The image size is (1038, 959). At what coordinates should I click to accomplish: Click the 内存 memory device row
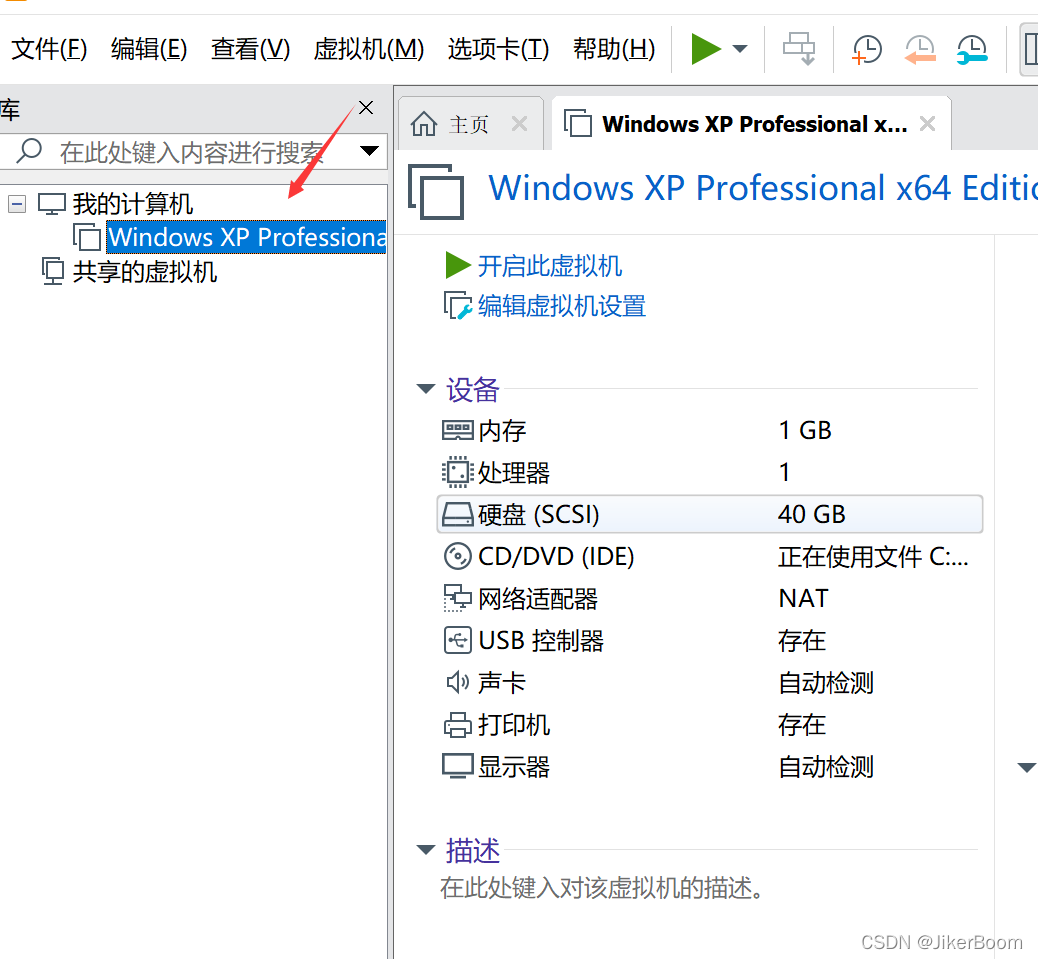710,431
